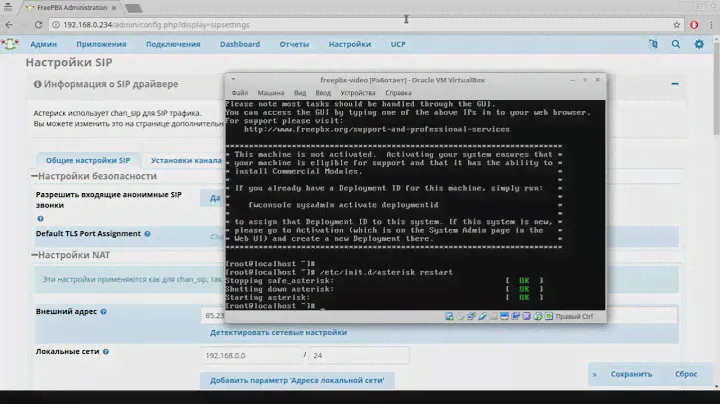Open the Приложения menu

[x=100, y=44]
